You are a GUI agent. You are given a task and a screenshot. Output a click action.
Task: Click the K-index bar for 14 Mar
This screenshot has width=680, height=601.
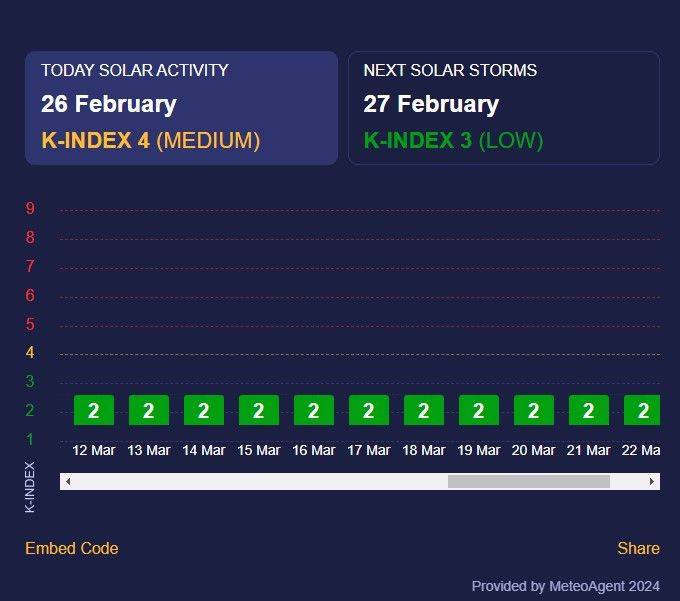204,410
